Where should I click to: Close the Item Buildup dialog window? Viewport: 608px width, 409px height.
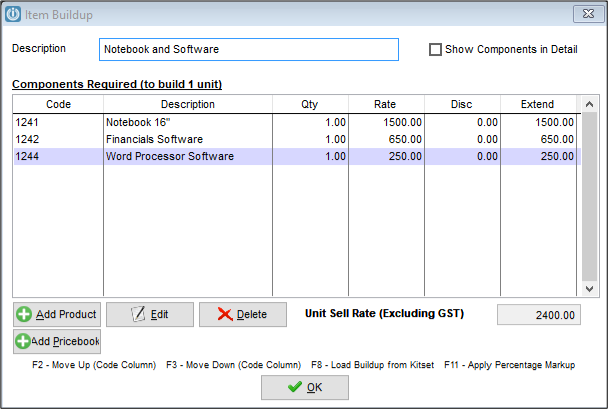pos(588,14)
